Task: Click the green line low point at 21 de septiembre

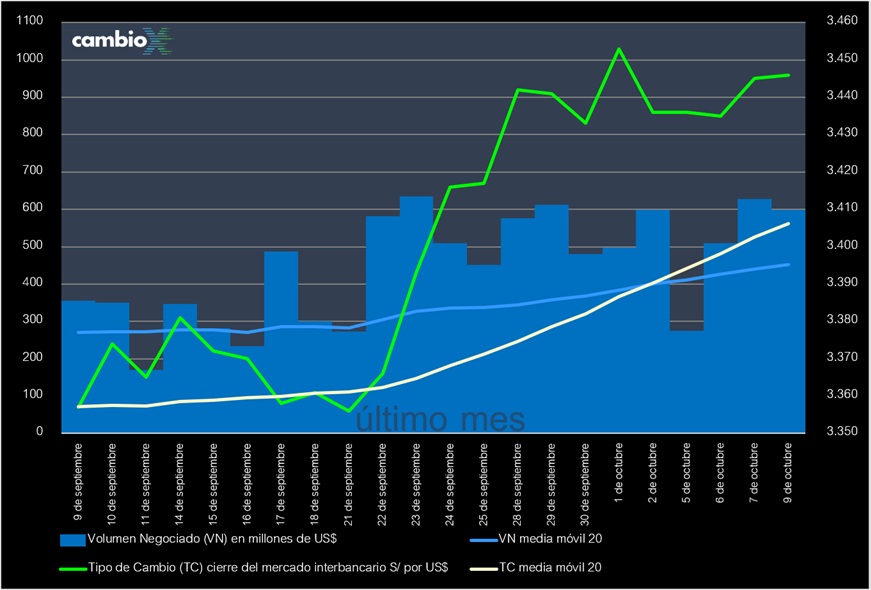Action: click(349, 411)
